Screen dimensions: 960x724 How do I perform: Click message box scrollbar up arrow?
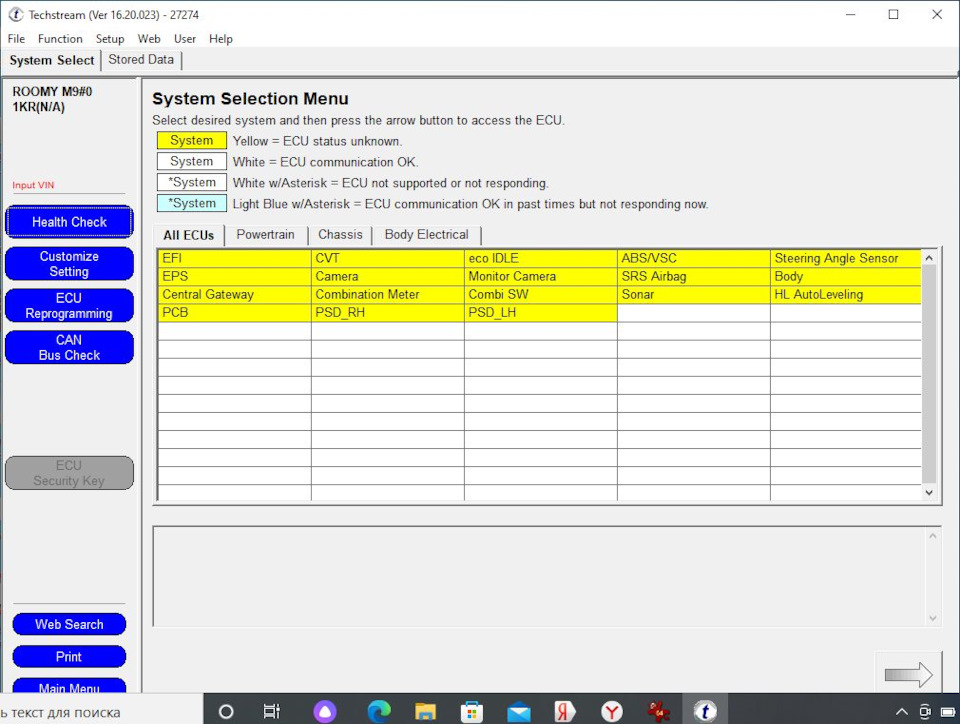click(932, 536)
